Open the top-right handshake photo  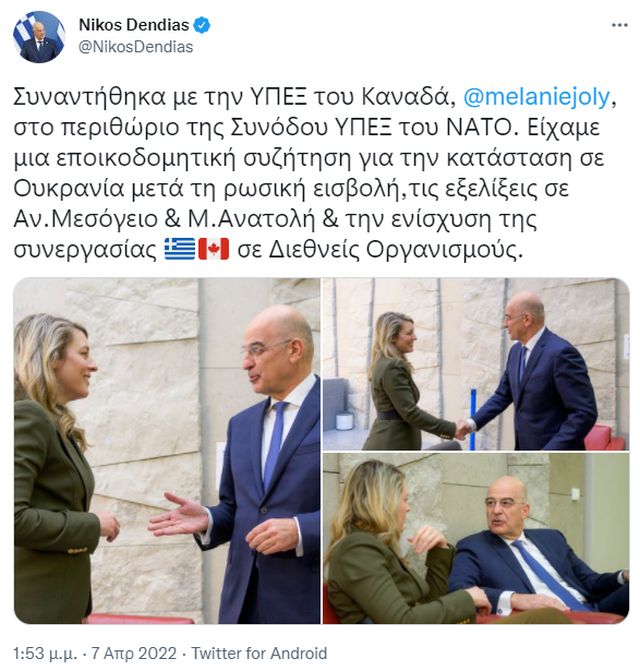476,364
